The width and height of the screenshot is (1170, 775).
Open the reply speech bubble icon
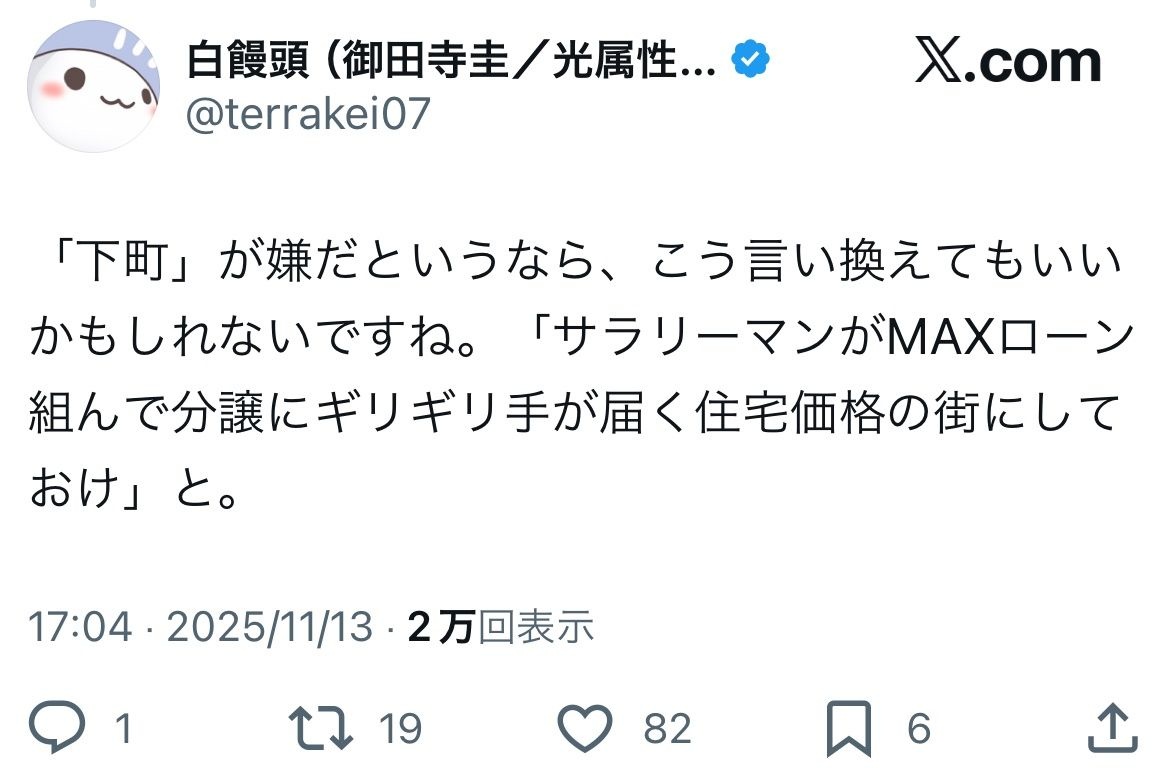[58, 727]
